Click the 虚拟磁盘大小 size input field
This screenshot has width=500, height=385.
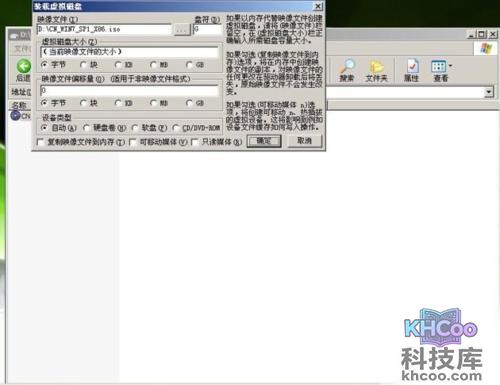pyautogui.click(x=129, y=52)
